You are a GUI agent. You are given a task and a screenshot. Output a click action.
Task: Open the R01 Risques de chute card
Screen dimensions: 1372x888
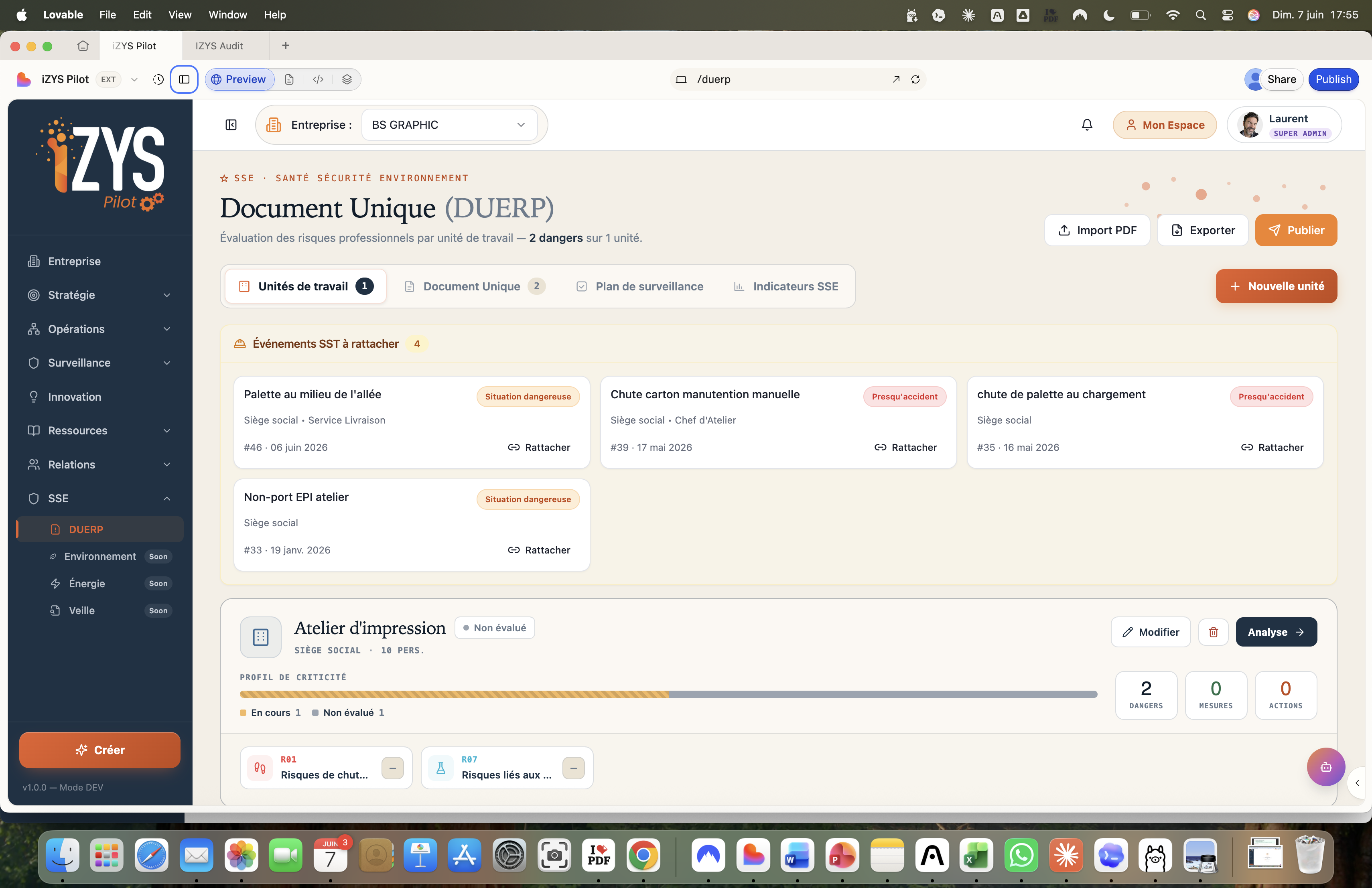click(x=326, y=768)
